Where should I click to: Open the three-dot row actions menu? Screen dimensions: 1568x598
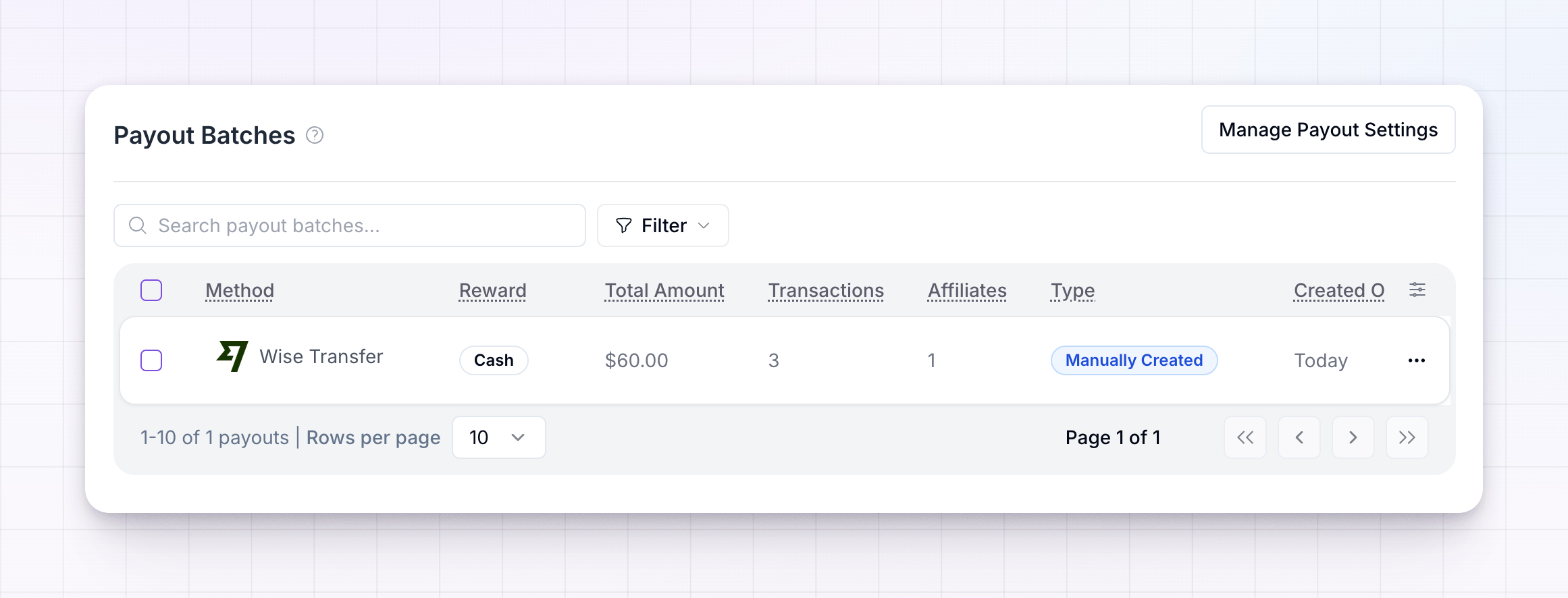point(1417,360)
